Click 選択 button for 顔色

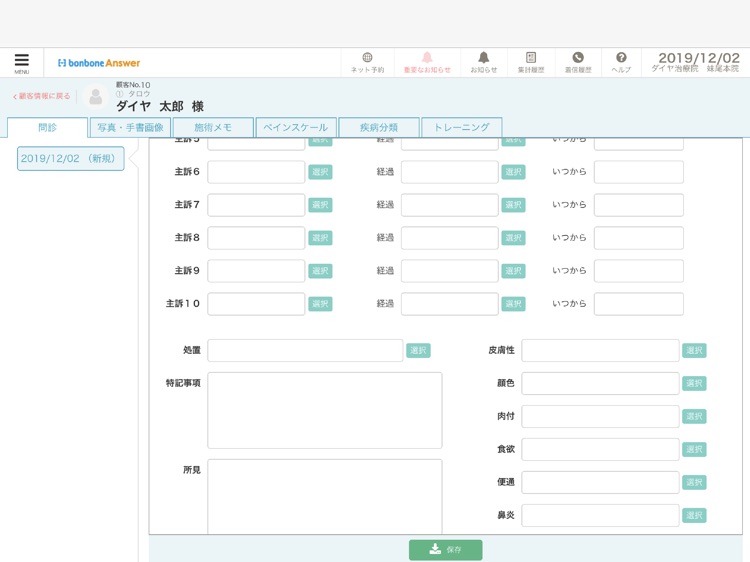(x=694, y=383)
